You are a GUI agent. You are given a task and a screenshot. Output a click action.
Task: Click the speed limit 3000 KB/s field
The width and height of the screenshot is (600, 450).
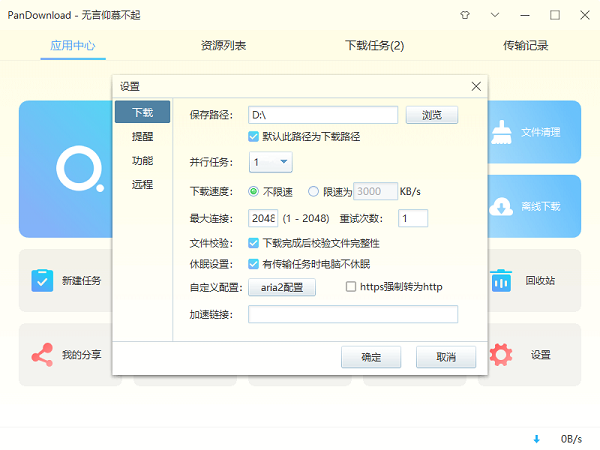375,191
